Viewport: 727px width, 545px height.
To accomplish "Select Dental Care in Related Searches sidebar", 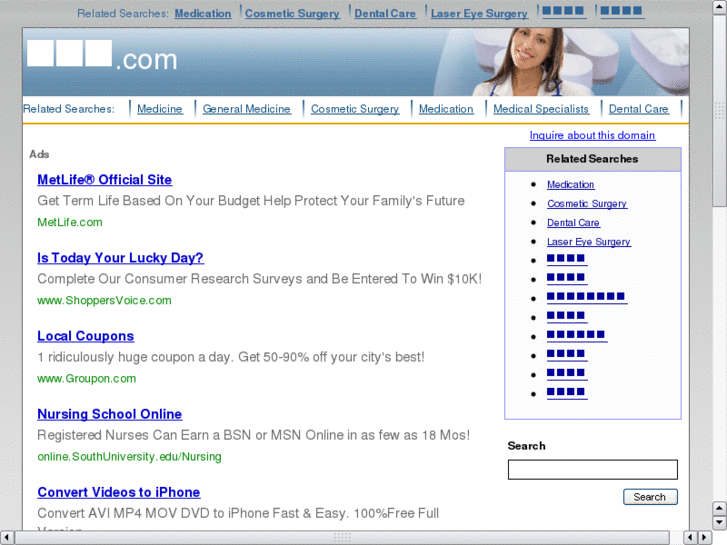I will click(x=573, y=223).
